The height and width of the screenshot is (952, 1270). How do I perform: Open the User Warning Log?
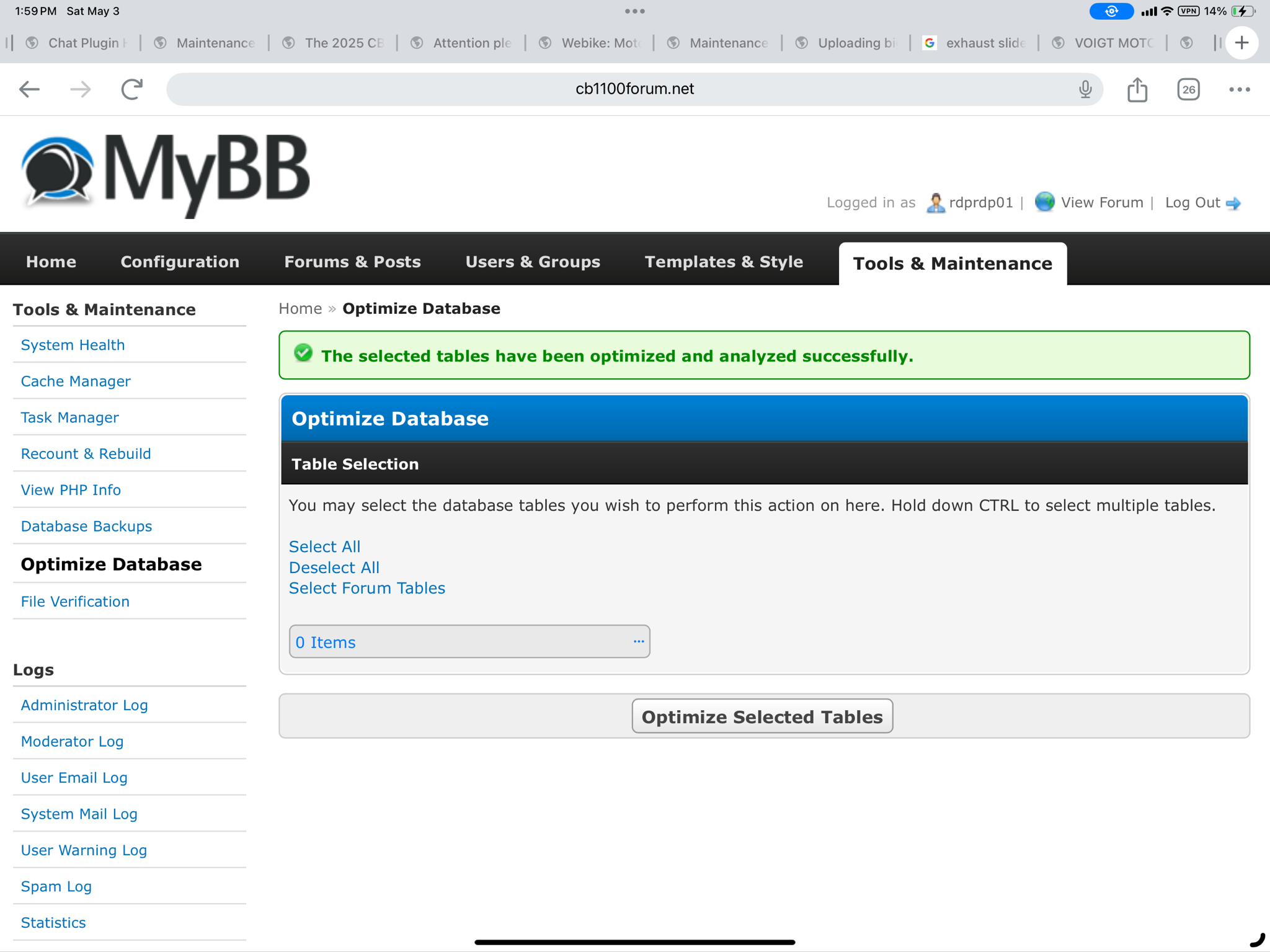coord(84,850)
